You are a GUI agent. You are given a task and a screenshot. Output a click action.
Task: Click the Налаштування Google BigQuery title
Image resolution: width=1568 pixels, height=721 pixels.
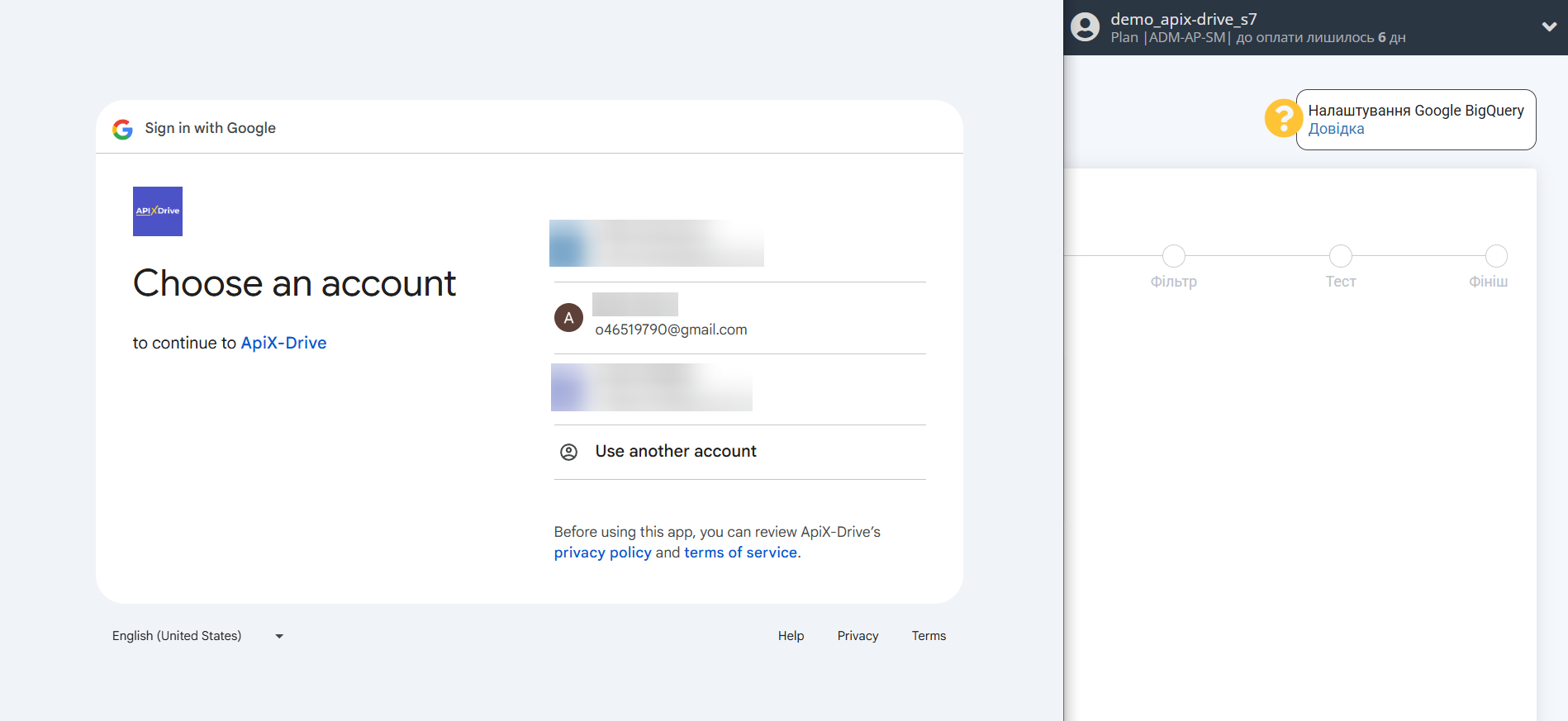click(1416, 111)
